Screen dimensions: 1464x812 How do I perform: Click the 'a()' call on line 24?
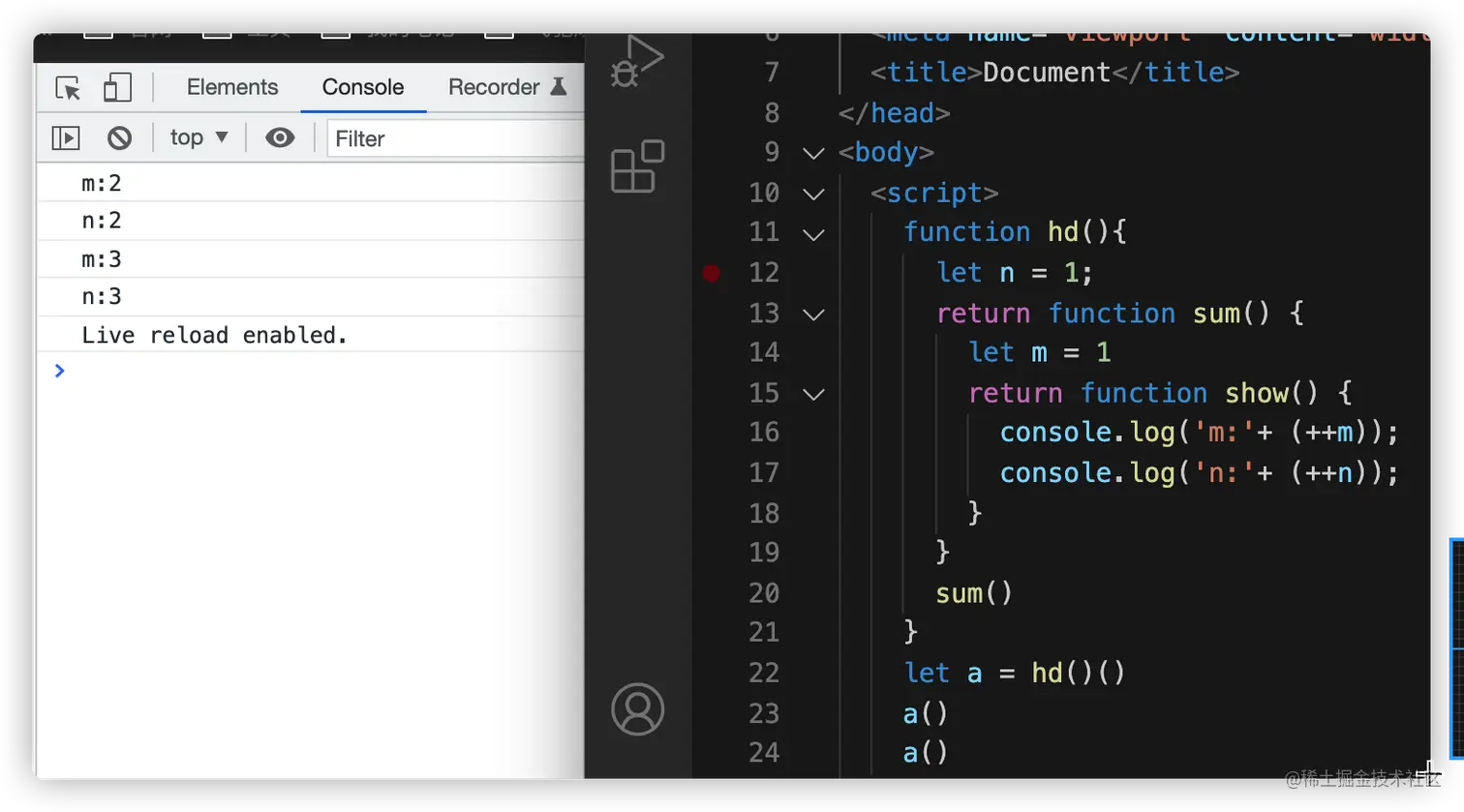[x=925, y=752]
